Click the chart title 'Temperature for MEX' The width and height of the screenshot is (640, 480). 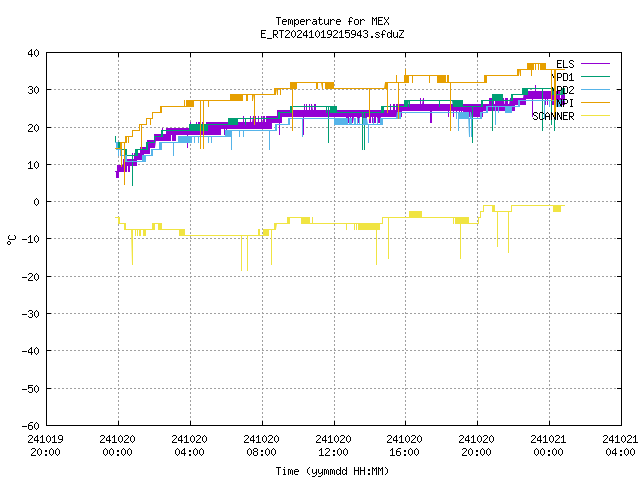click(332, 21)
